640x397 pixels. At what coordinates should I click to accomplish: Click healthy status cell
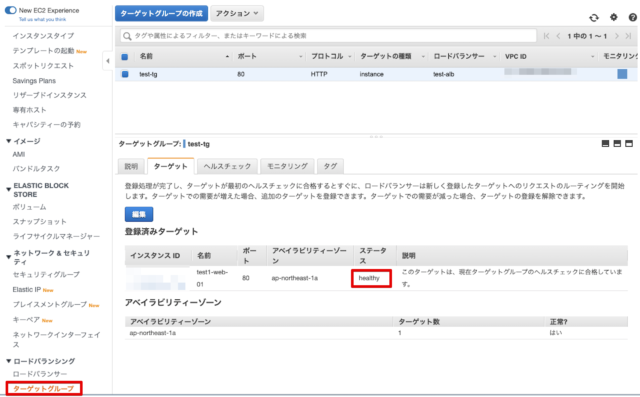[369, 278]
